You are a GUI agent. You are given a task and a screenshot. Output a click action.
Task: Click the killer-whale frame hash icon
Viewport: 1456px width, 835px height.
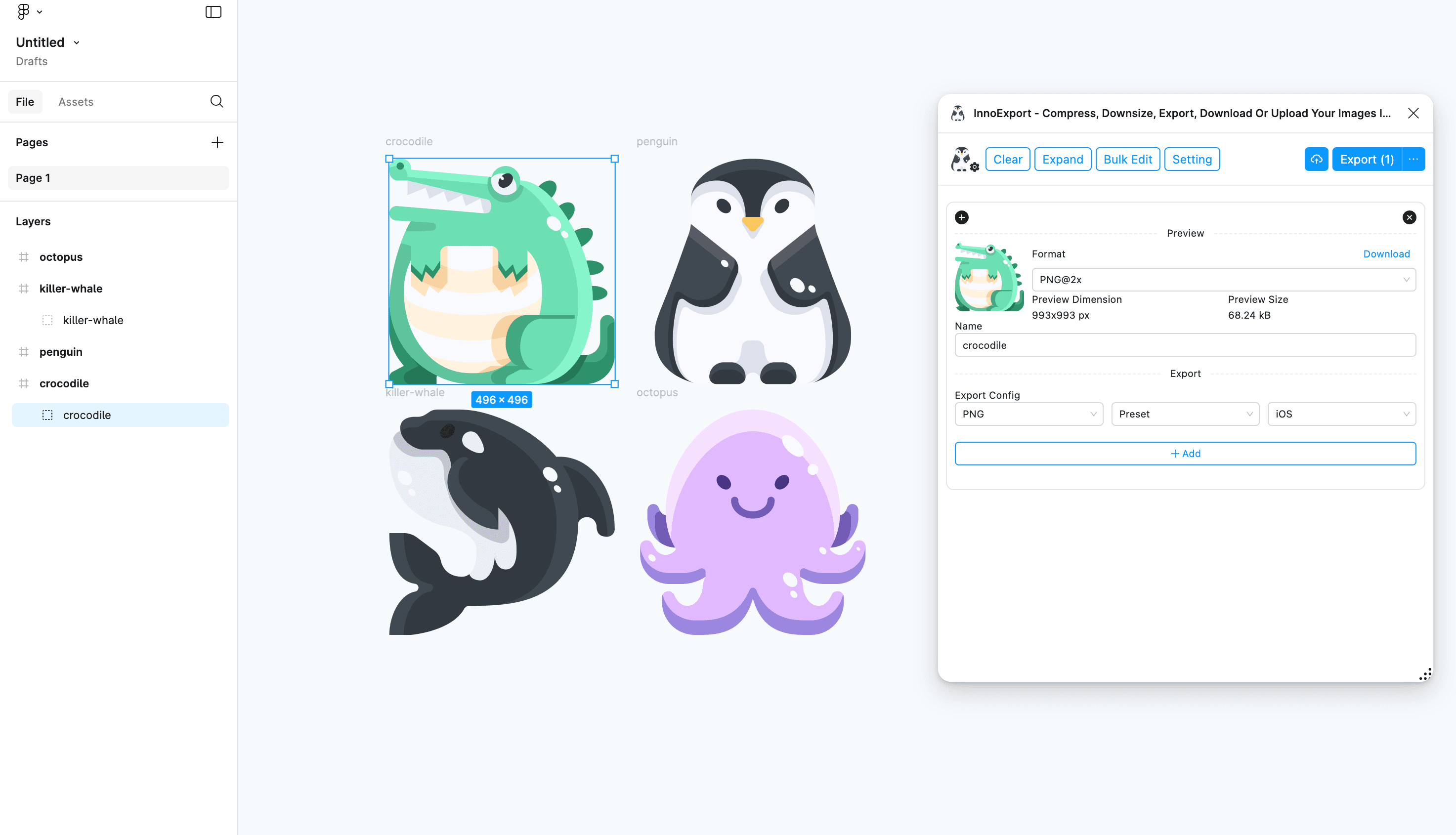24,289
